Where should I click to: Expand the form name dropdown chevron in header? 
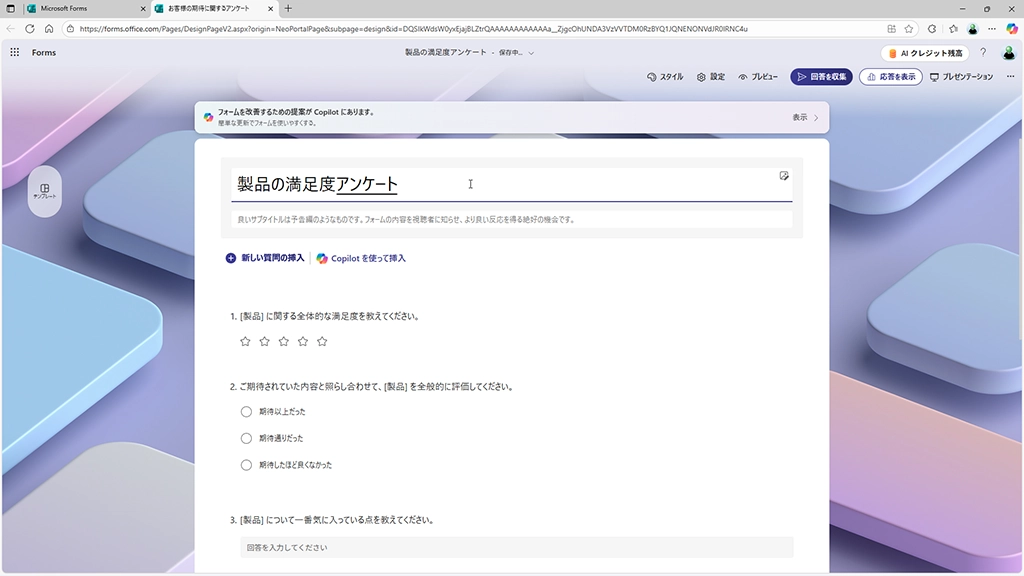[x=531, y=53]
